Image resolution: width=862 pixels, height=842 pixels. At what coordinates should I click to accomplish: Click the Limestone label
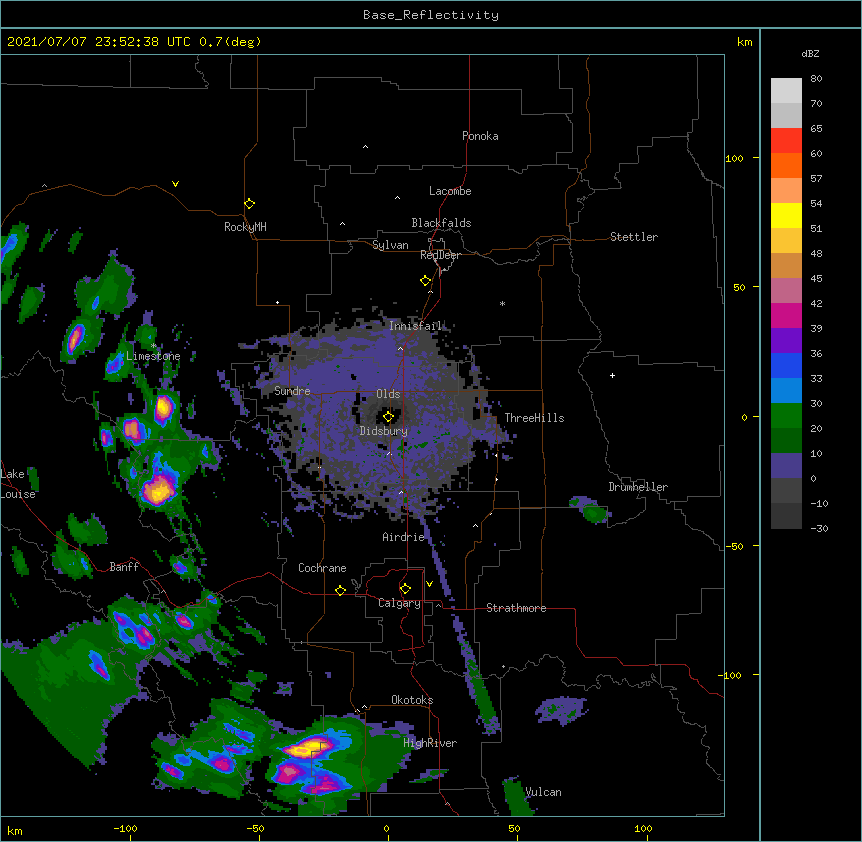[x=153, y=356]
